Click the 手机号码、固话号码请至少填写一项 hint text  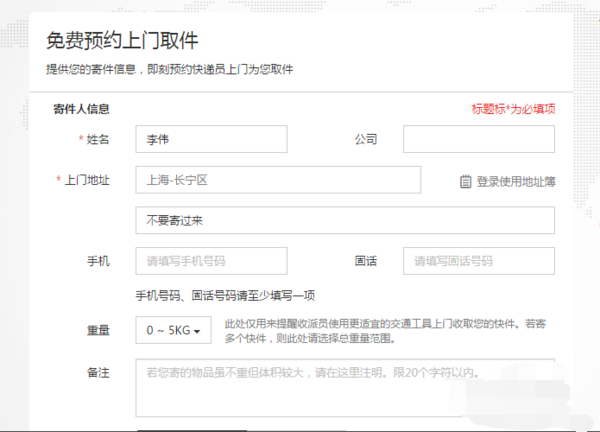point(225,295)
